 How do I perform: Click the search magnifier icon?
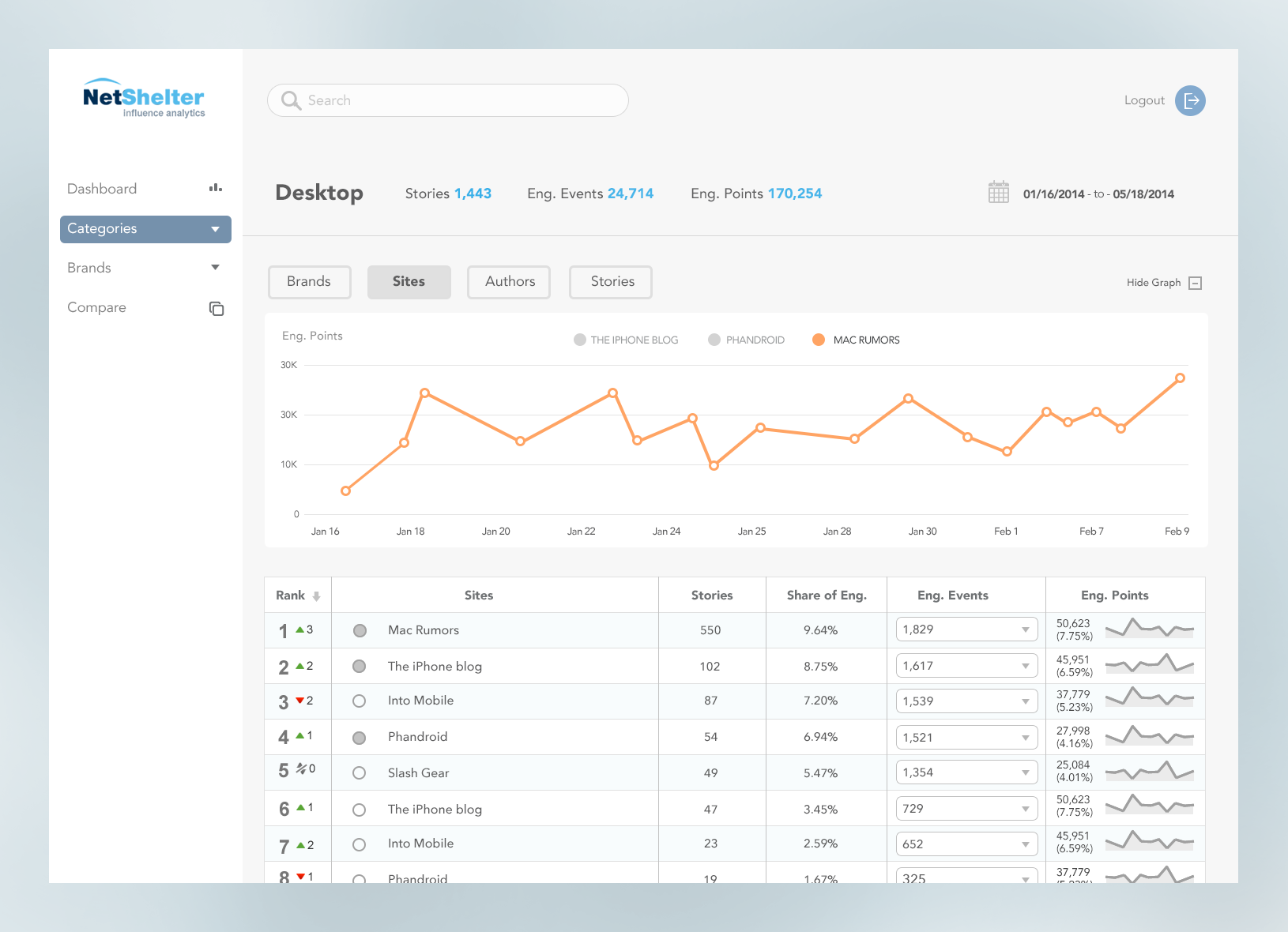click(x=291, y=100)
